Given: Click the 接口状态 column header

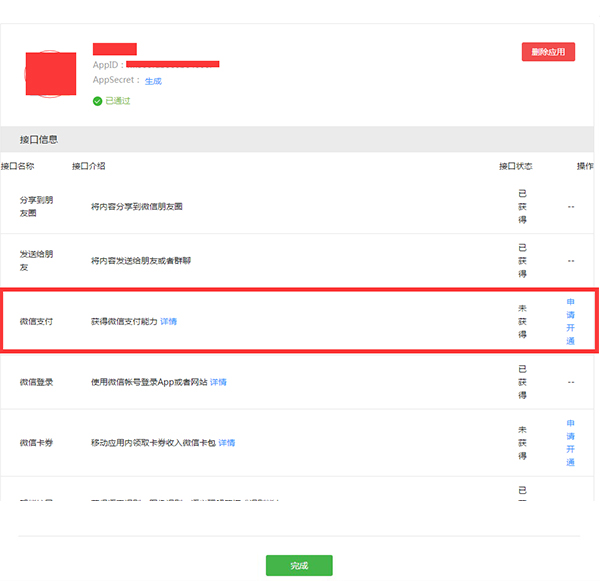Looking at the screenshot, I should pyautogui.click(x=516, y=166).
